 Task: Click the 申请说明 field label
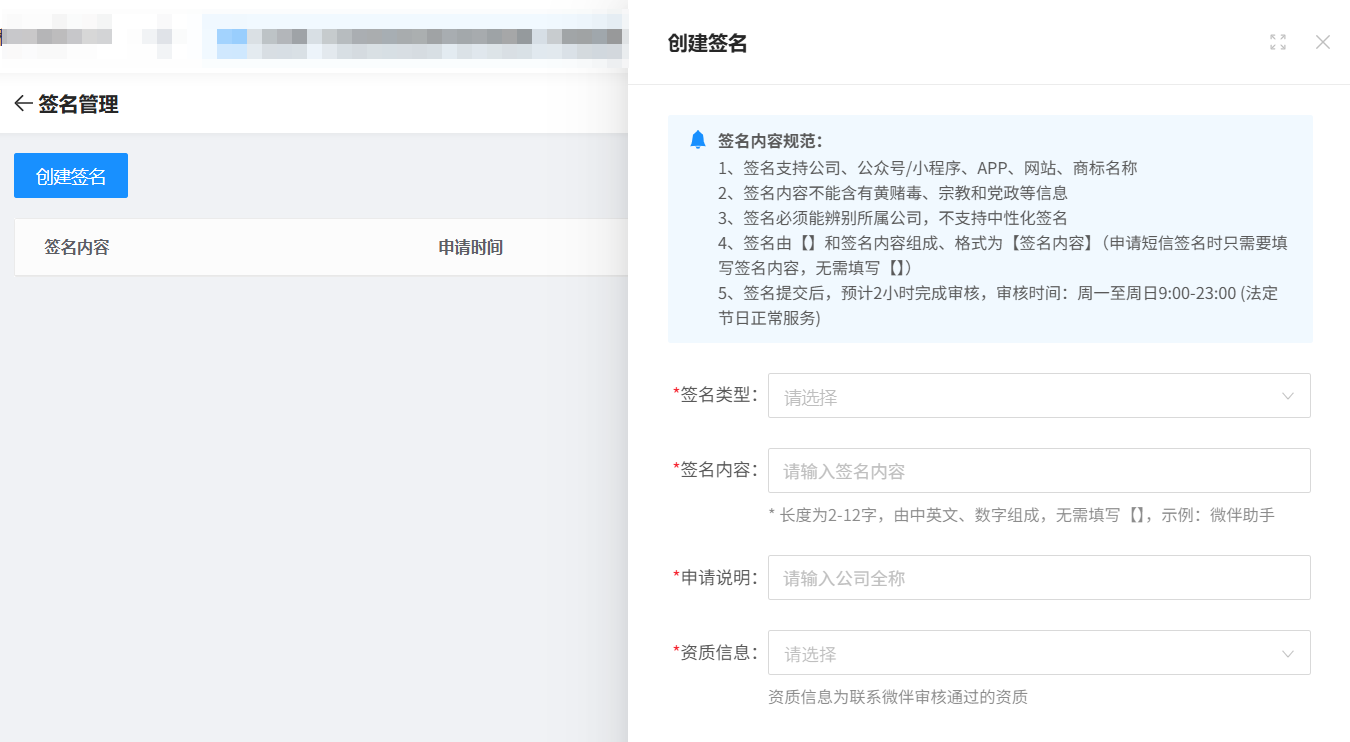coord(715,577)
